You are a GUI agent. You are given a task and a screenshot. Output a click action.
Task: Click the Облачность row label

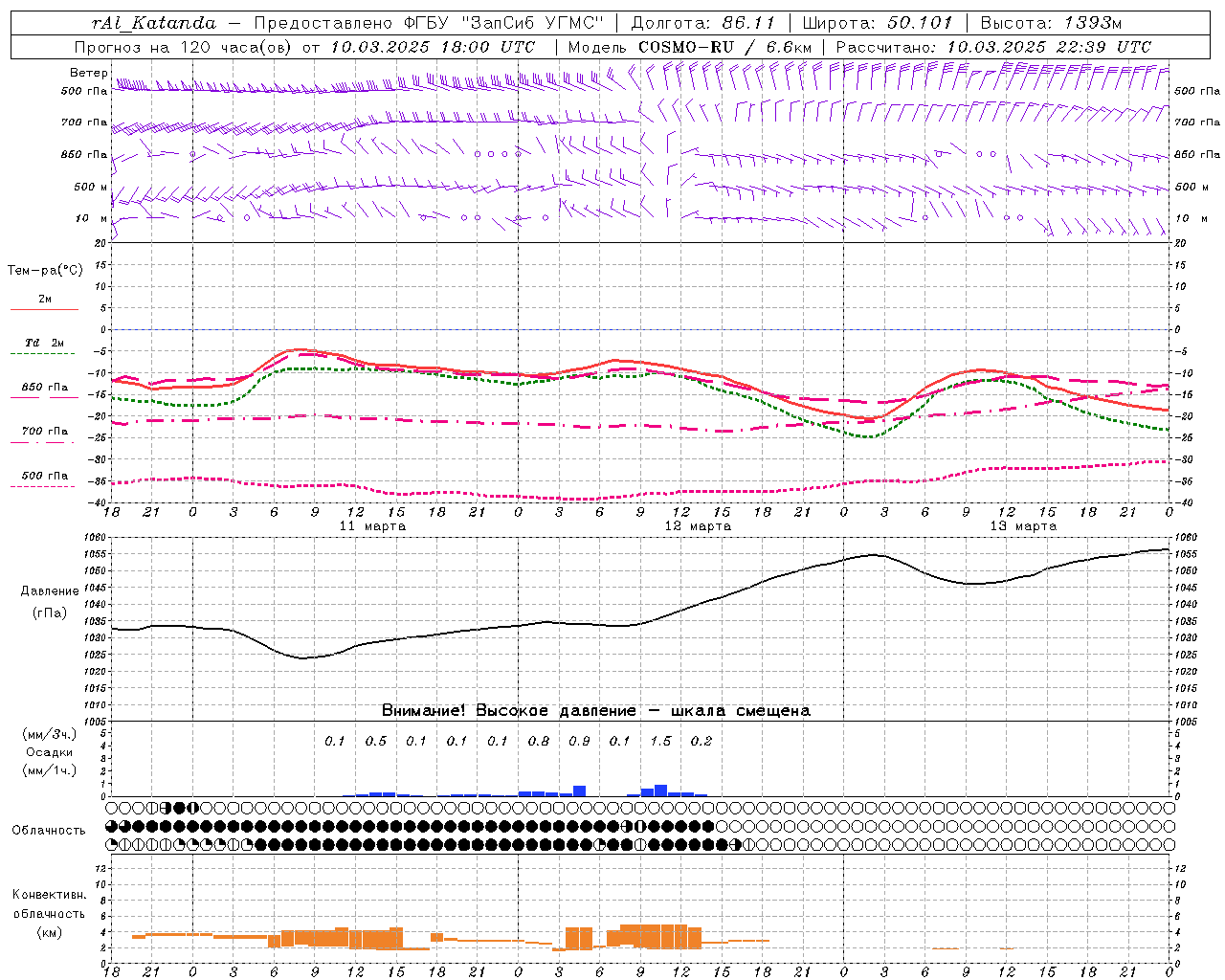point(49,831)
